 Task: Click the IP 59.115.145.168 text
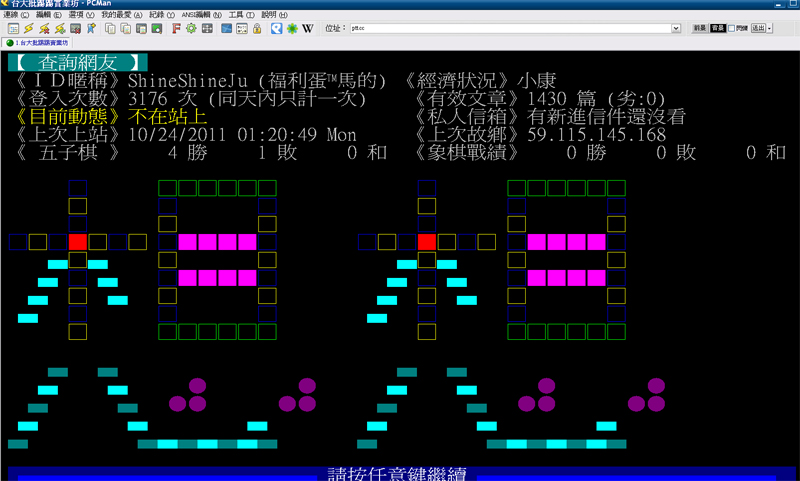click(x=596, y=135)
